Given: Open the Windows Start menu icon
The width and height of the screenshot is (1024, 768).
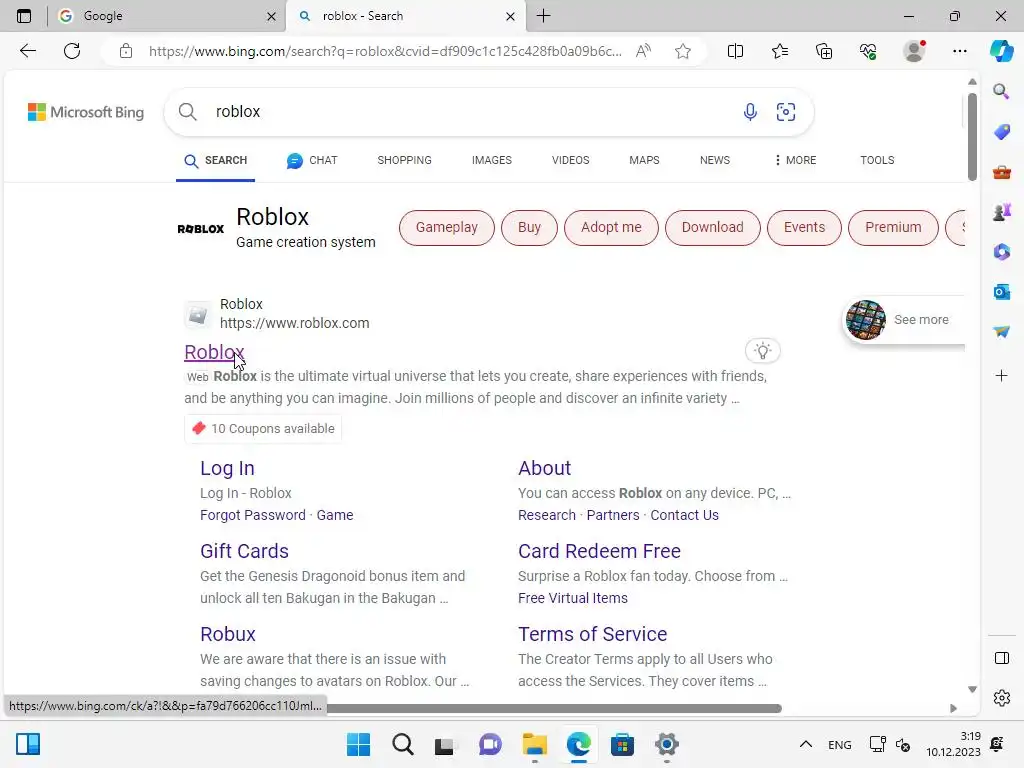Looking at the screenshot, I should click(358, 744).
